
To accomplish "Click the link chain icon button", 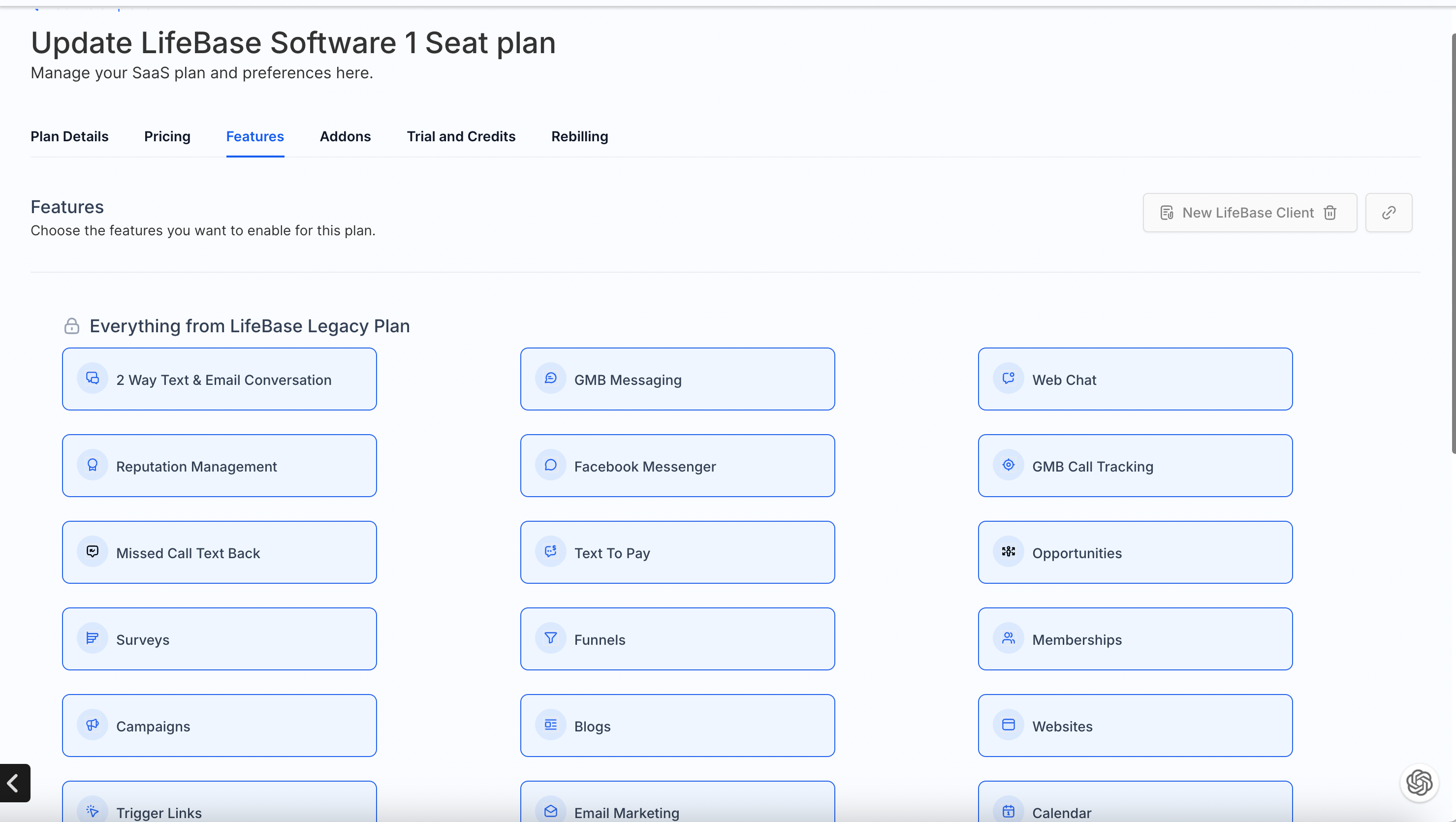I will click(x=1389, y=213).
